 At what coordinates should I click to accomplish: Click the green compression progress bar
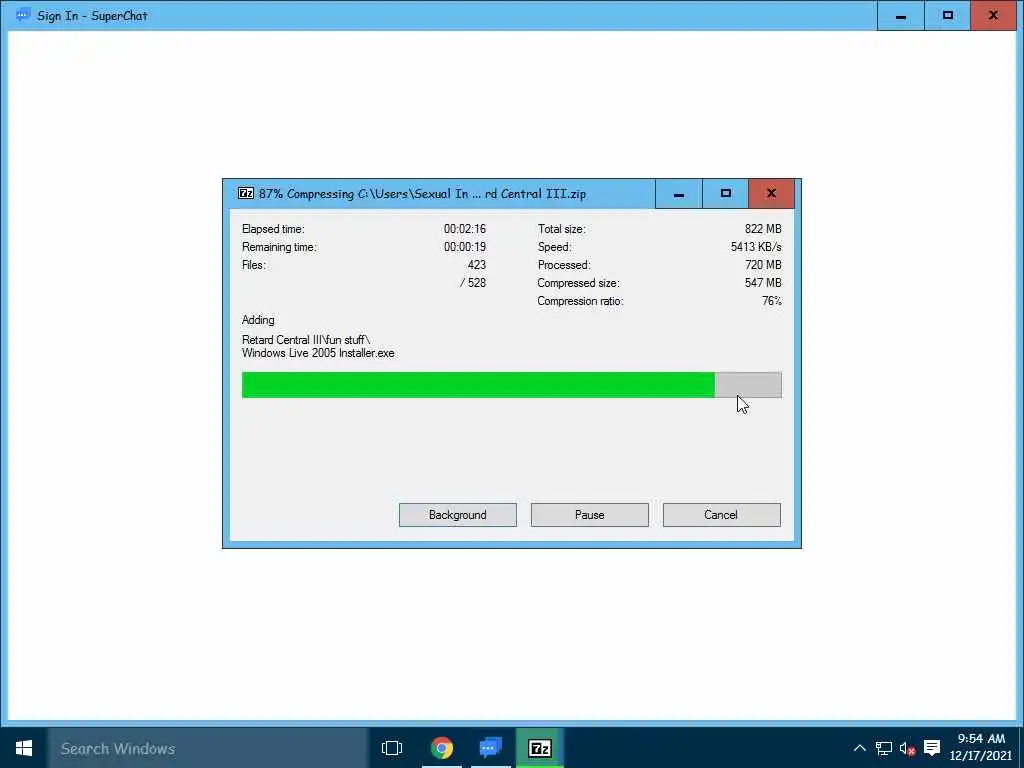(x=511, y=385)
